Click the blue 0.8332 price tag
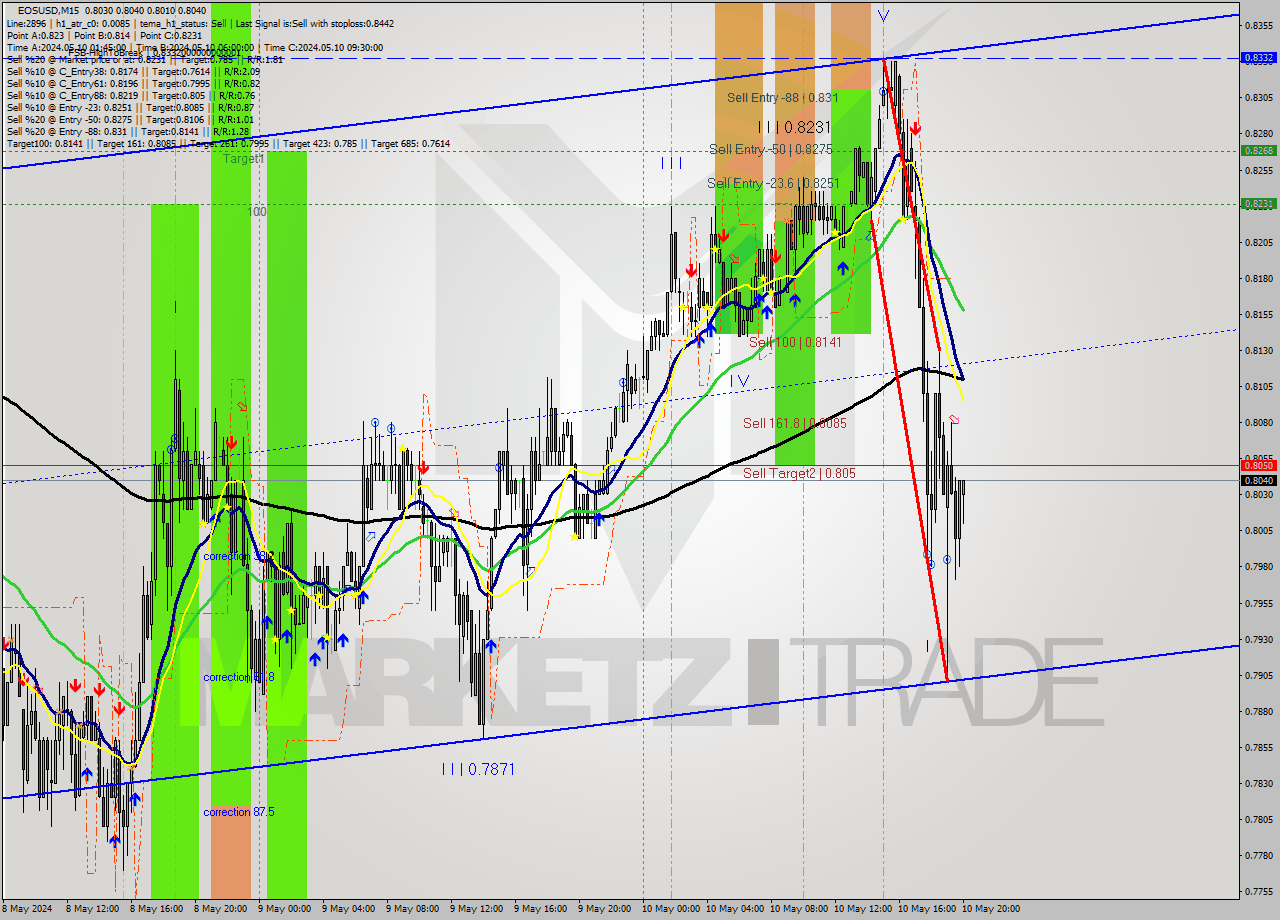Image resolution: width=1280 pixels, height=920 pixels. pyautogui.click(x=1257, y=58)
